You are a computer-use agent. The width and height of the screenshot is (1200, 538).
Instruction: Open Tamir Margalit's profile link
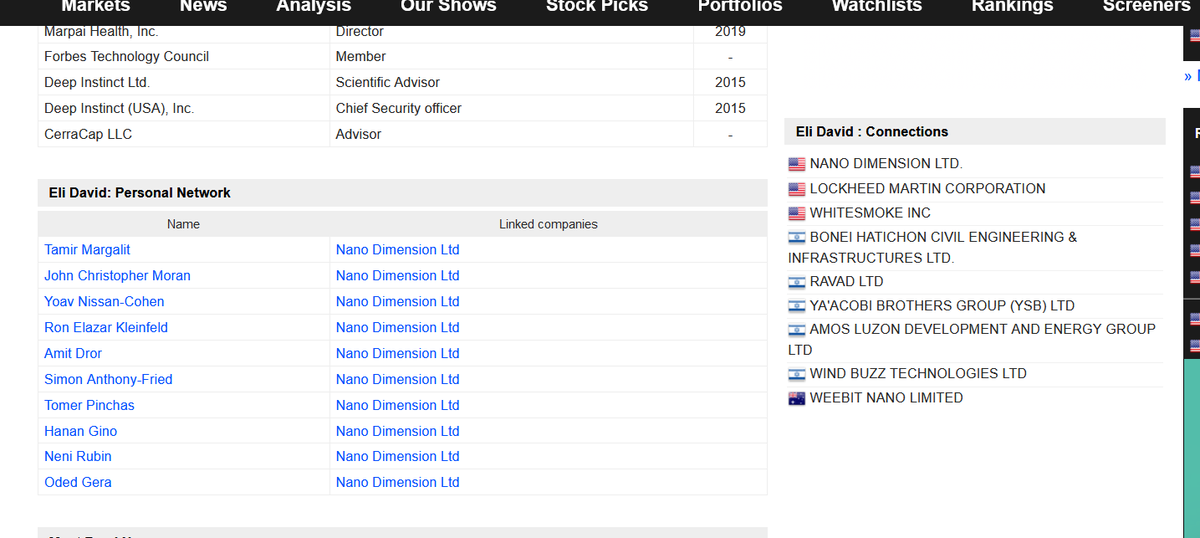coord(87,250)
